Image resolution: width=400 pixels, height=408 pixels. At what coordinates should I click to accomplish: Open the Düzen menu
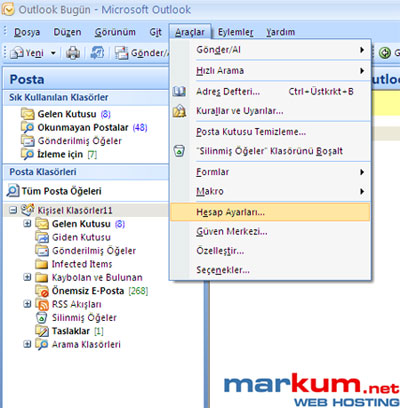click(x=67, y=32)
